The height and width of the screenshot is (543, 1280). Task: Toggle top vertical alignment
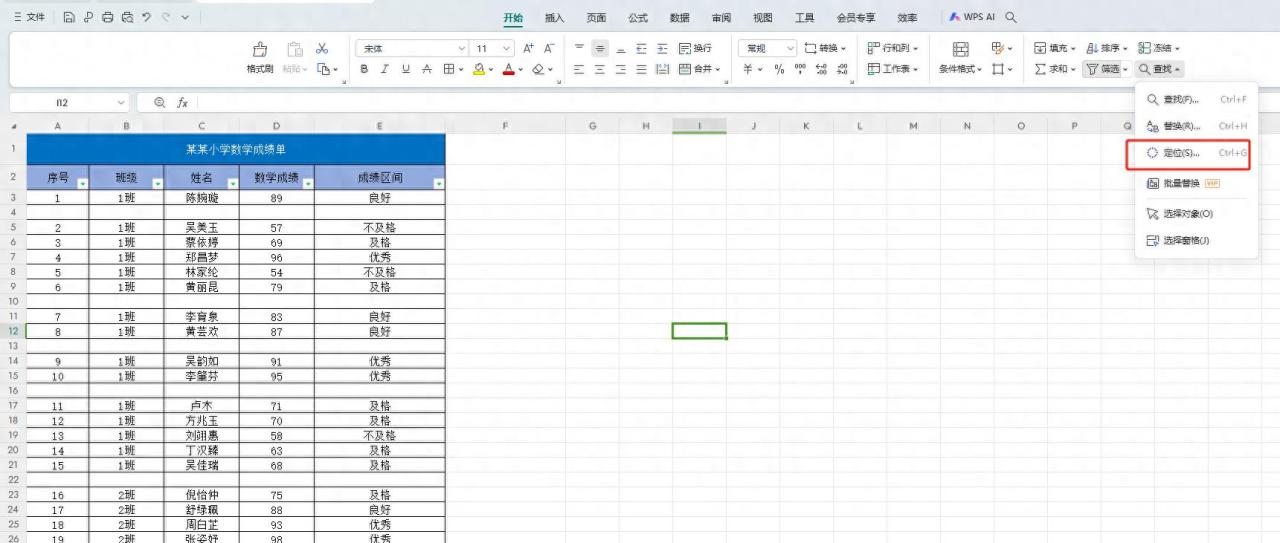(x=579, y=48)
